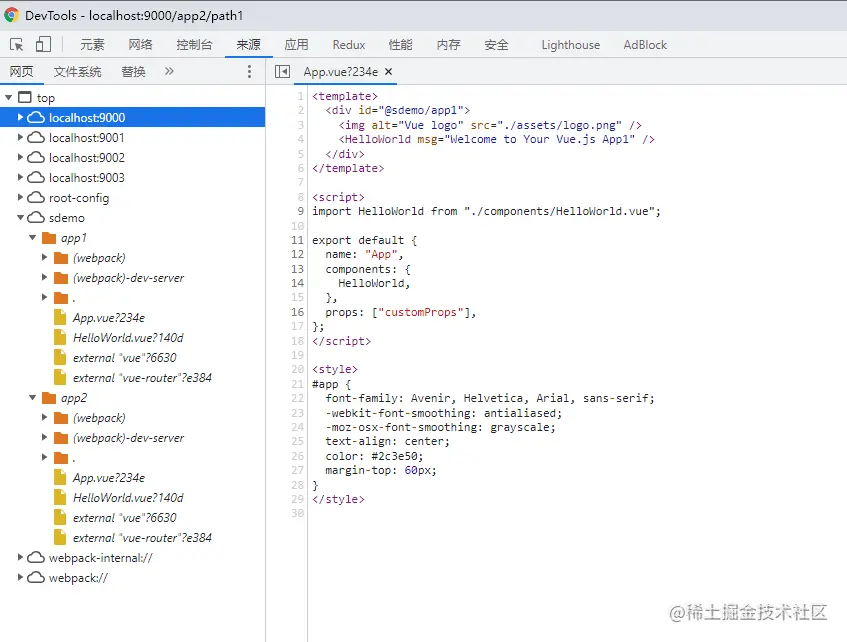Switch to the 网络 tab
The image size is (847, 642).
pyautogui.click(x=140, y=45)
